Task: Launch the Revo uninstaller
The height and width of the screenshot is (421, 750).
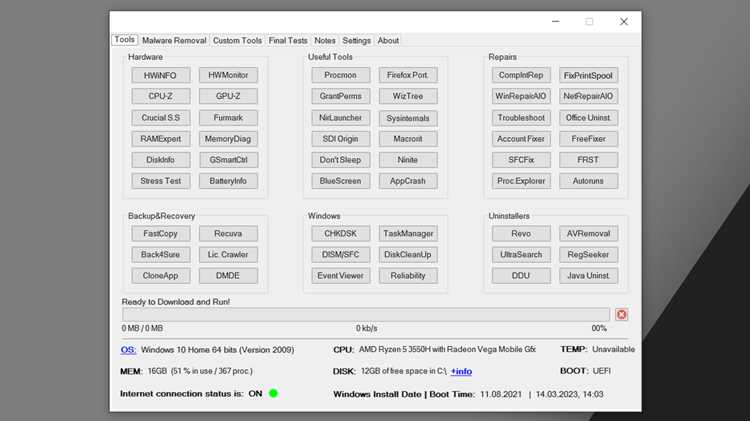Action: click(521, 233)
